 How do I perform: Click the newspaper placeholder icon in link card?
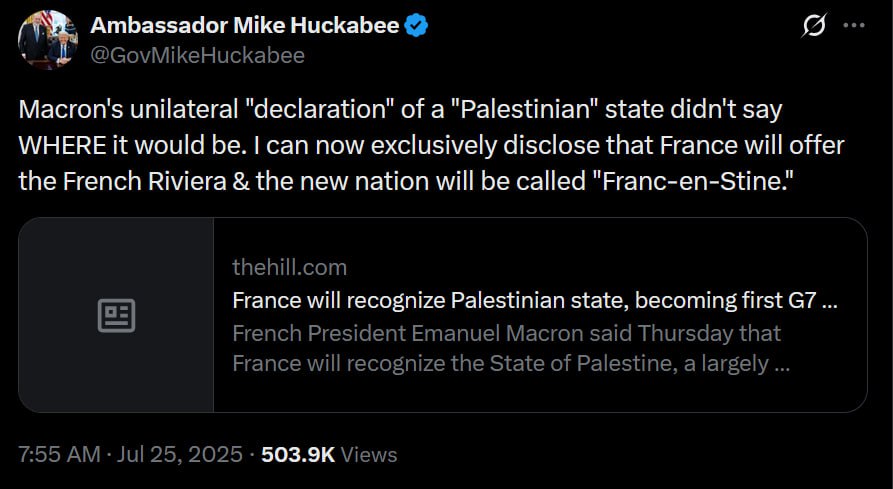pyautogui.click(x=116, y=315)
